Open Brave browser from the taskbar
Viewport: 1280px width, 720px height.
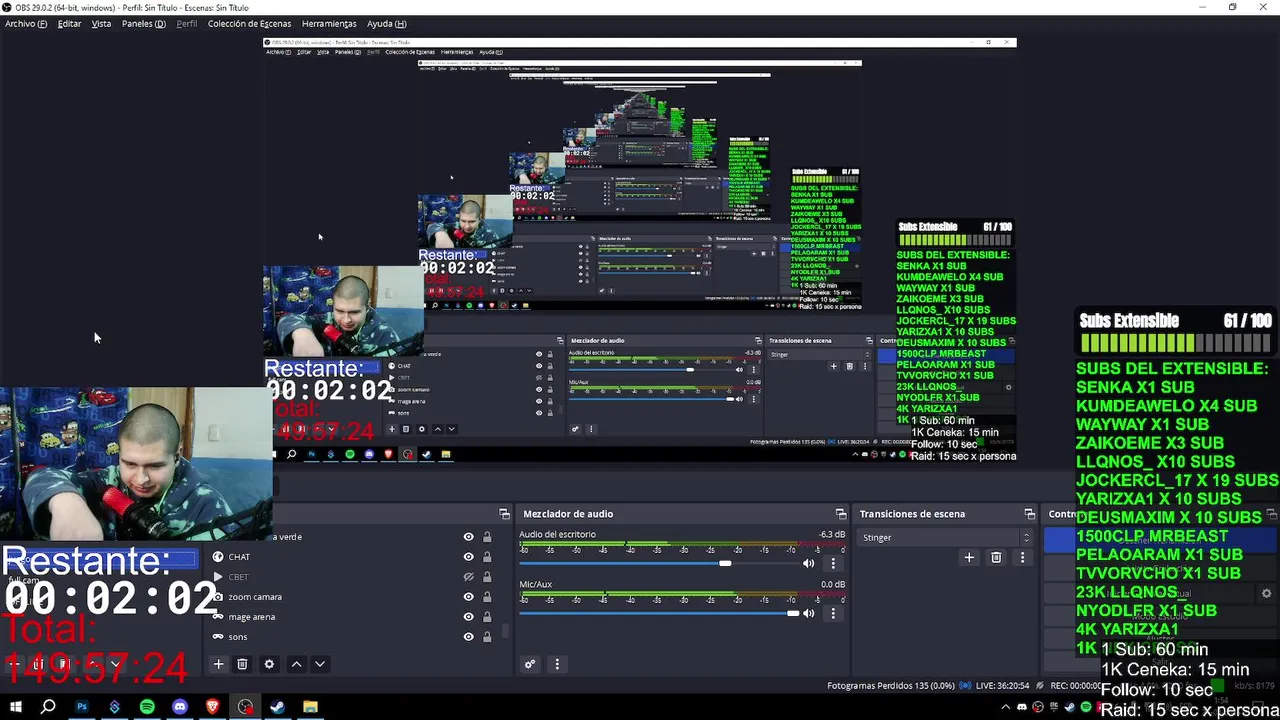point(212,707)
